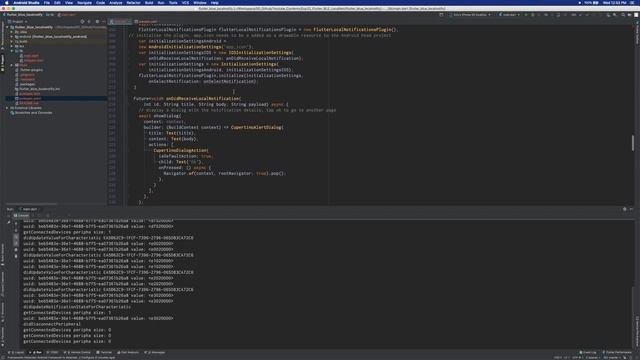Open the Navigate menu

[x=84, y=2]
